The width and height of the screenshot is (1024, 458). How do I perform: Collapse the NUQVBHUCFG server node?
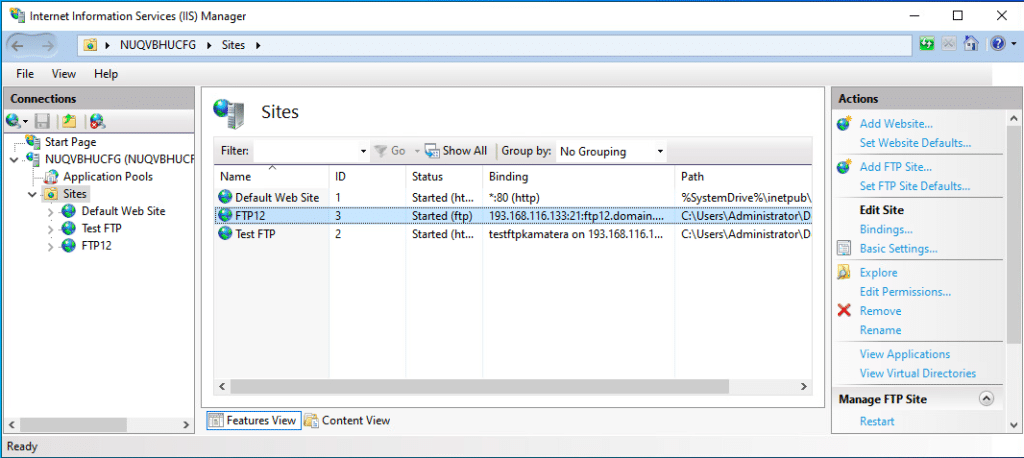click(15, 159)
